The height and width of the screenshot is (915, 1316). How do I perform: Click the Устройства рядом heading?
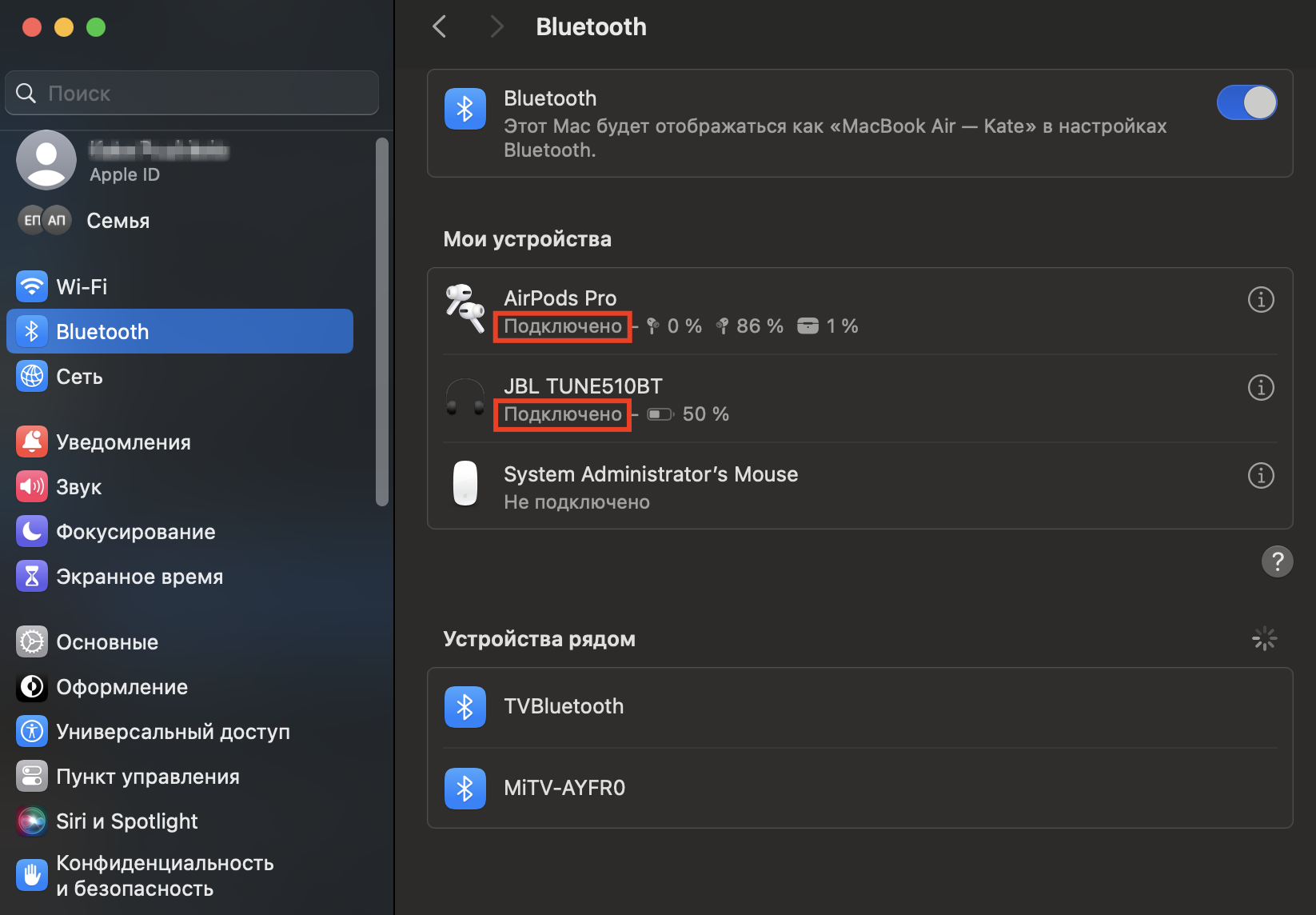539,639
